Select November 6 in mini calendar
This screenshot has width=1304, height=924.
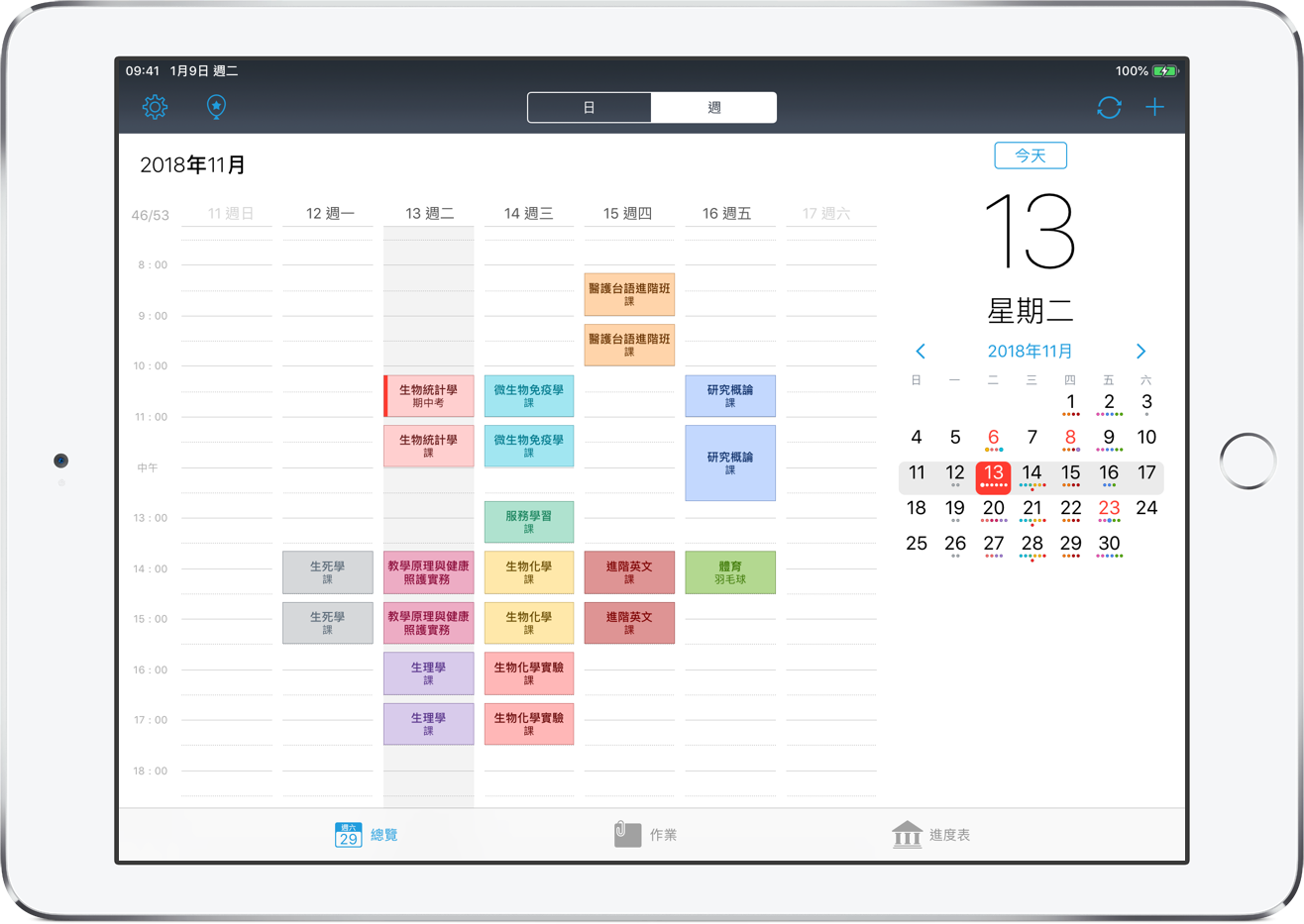point(994,439)
